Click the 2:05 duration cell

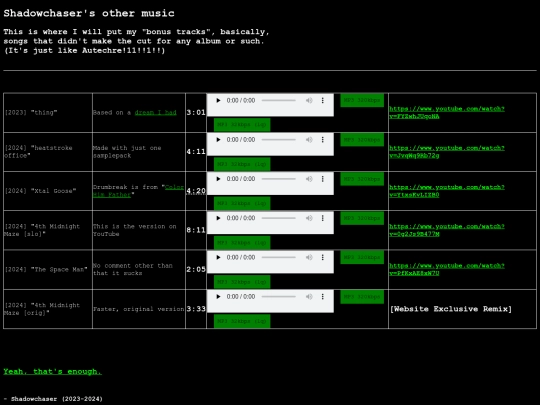pyautogui.click(x=196, y=270)
